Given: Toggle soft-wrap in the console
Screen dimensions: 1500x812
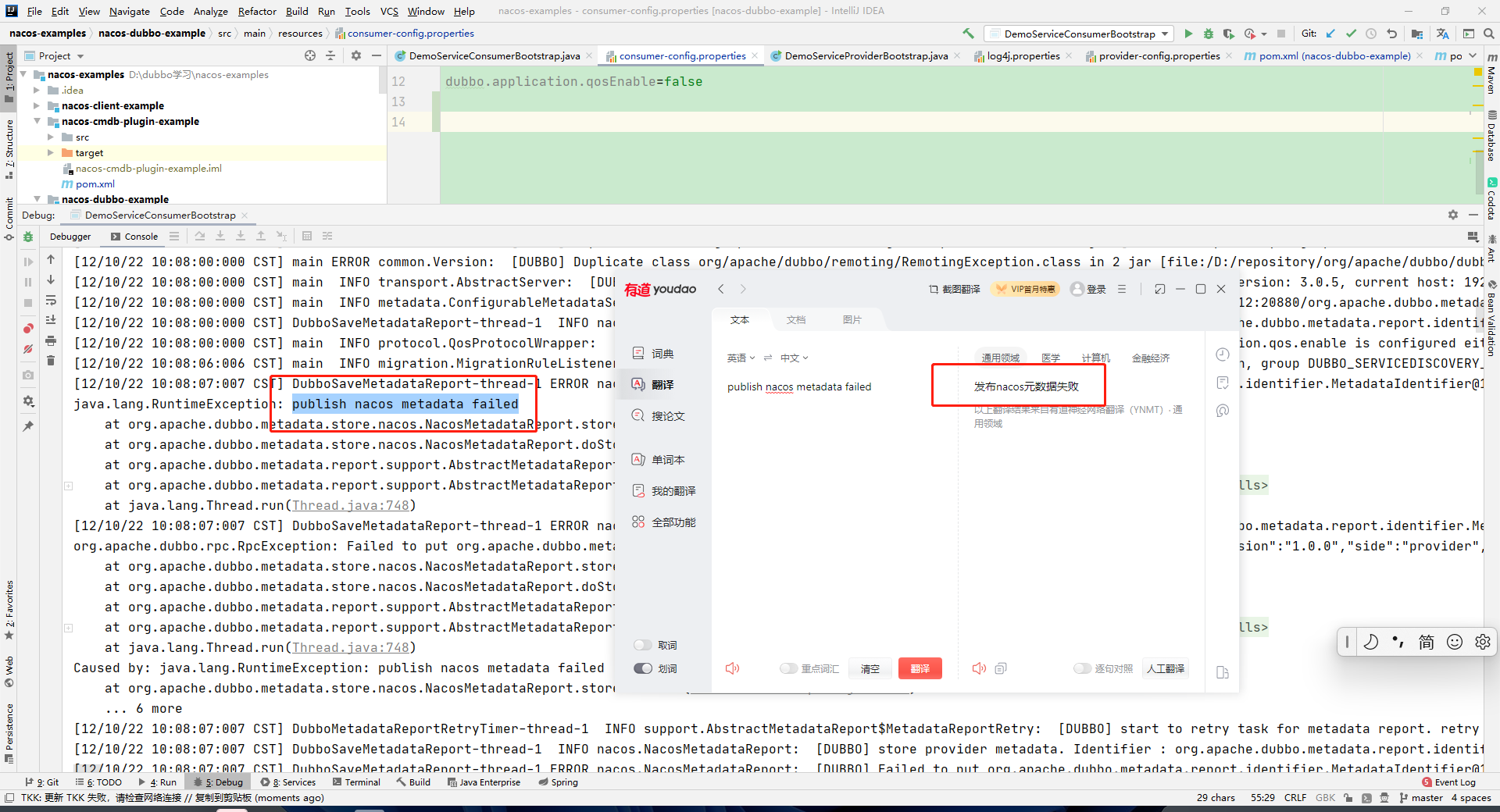Looking at the screenshot, I should click(x=51, y=300).
